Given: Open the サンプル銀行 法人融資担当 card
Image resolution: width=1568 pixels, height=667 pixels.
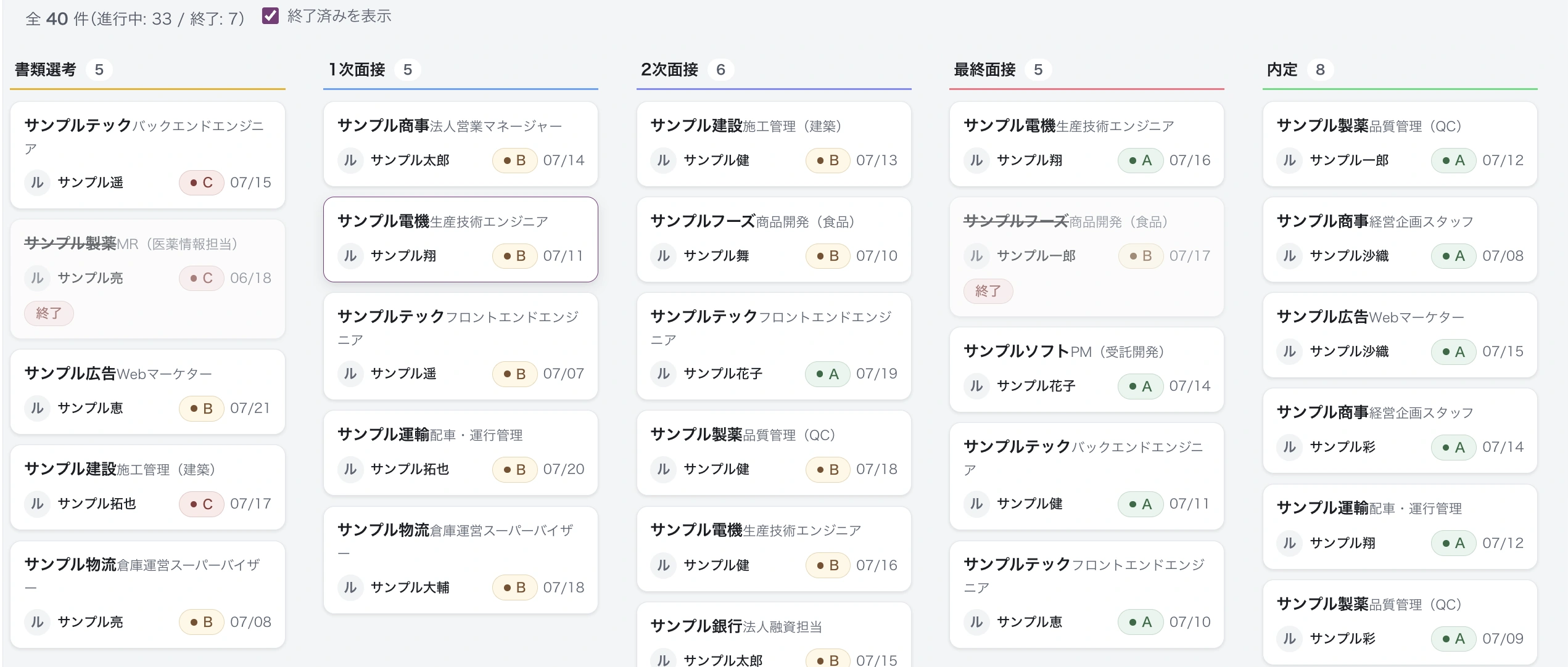Looking at the screenshot, I should point(774,635).
